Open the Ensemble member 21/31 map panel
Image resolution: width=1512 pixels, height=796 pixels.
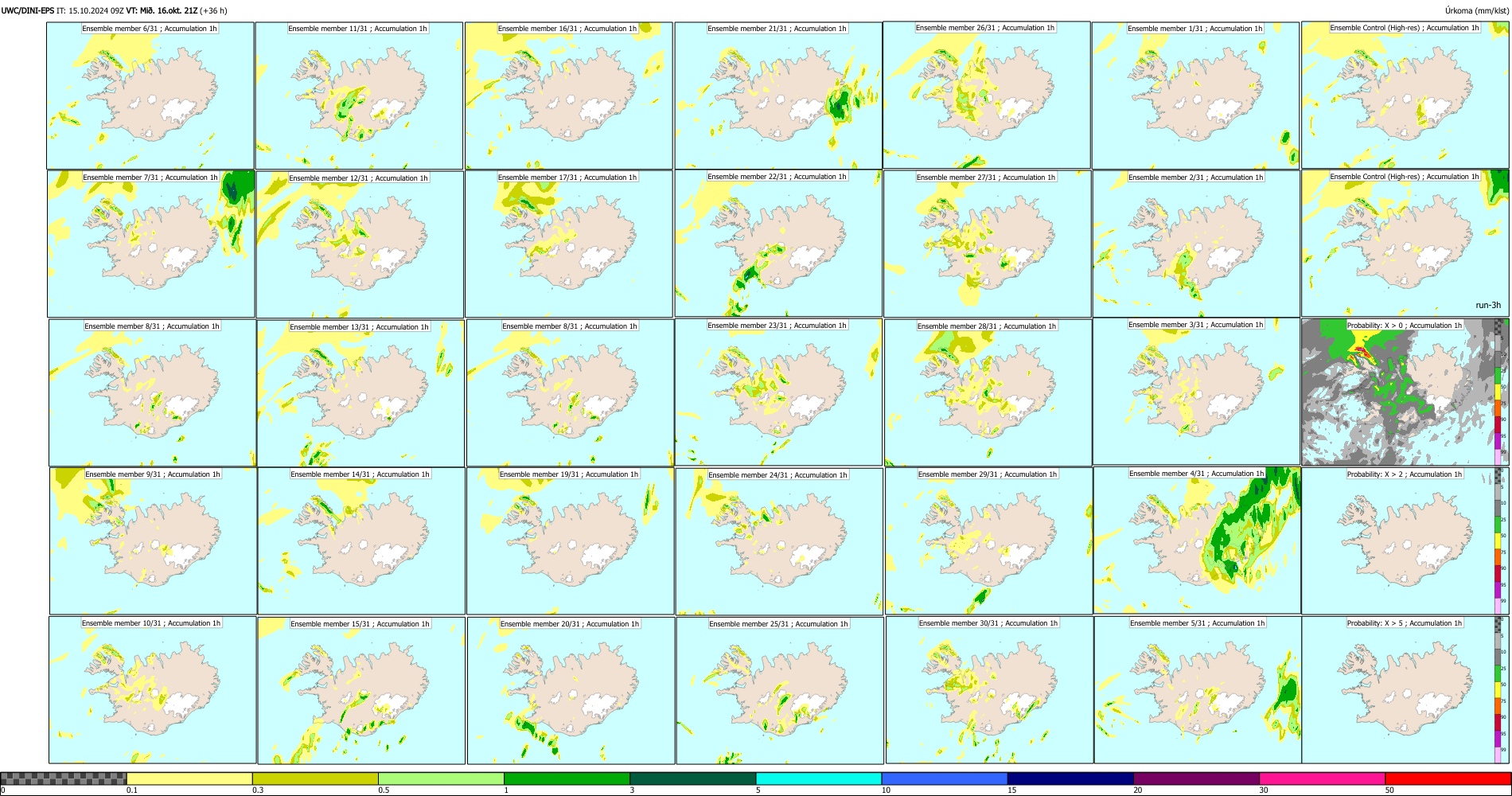778,96
